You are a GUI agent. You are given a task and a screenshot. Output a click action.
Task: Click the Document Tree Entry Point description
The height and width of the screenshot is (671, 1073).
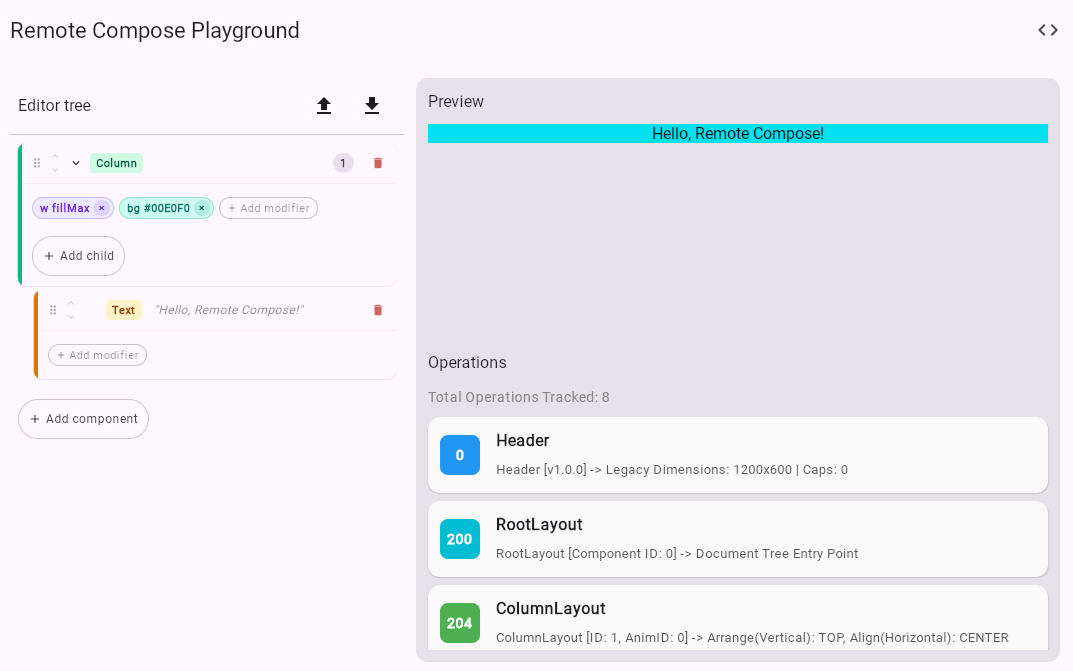pyautogui.click(x=677, y=554)
